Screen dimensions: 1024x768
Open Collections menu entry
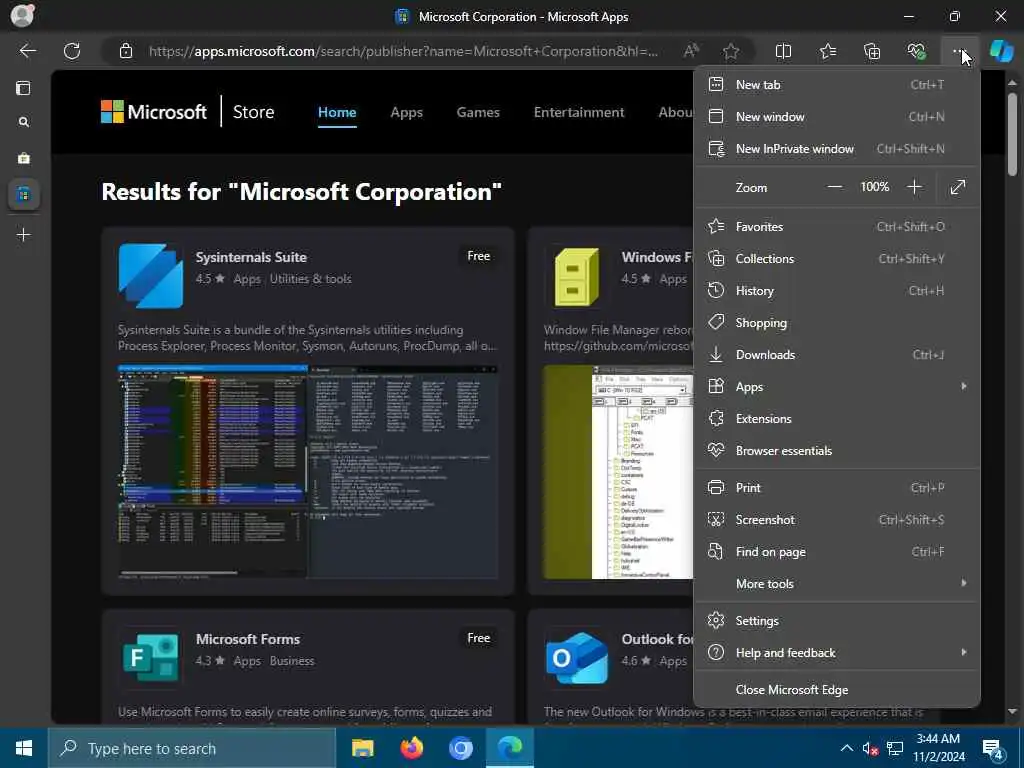[x=837, y=259]
